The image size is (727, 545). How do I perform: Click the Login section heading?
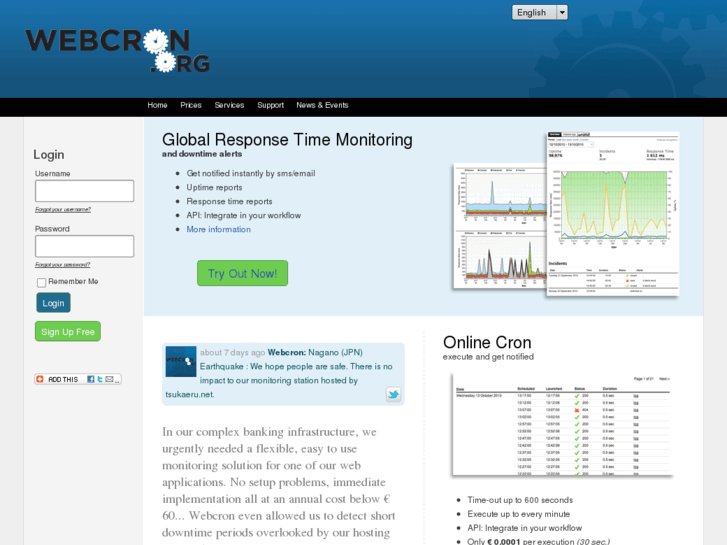[49, 155]
